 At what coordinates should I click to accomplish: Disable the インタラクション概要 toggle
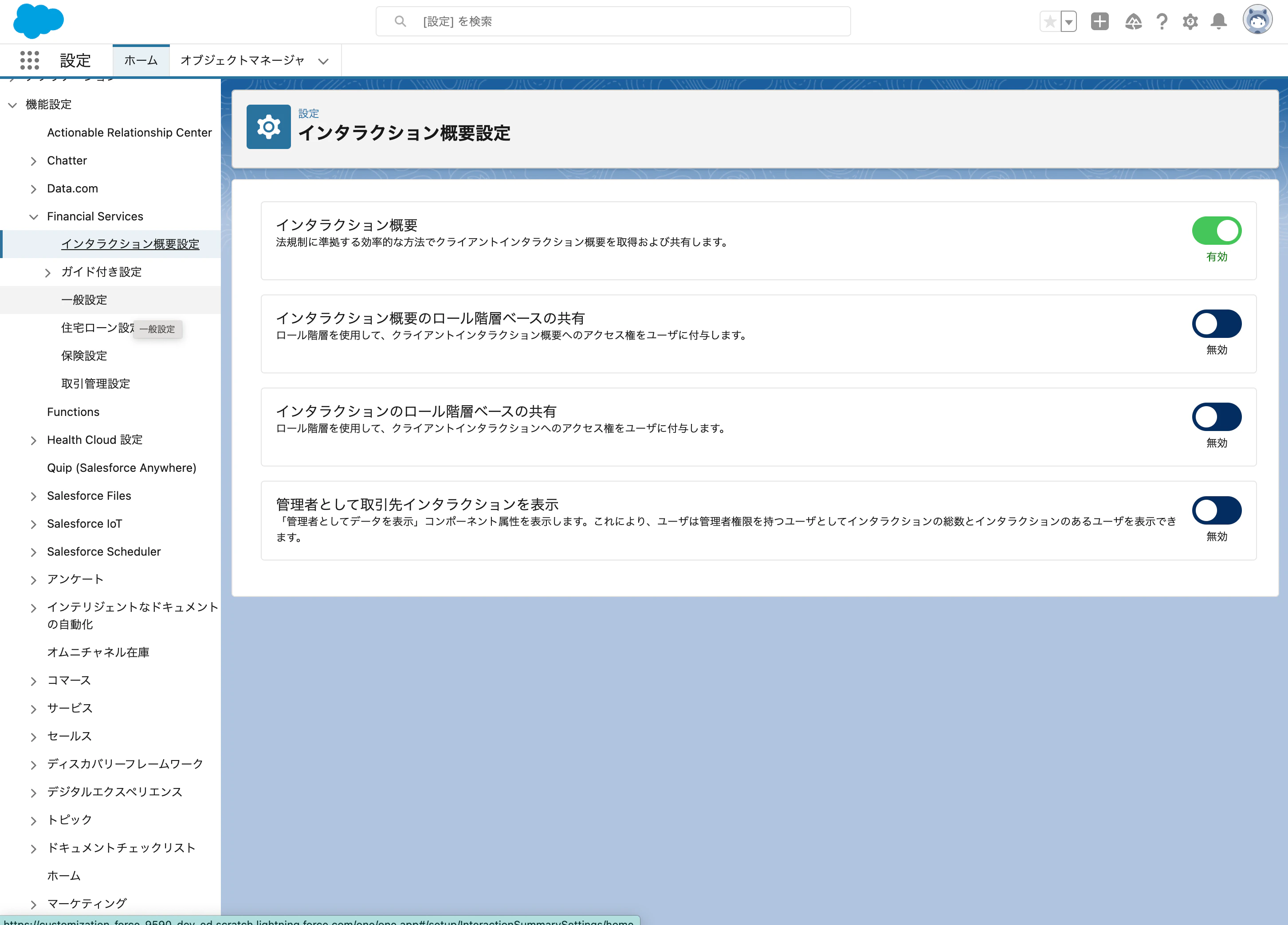tap(1217, 231)
